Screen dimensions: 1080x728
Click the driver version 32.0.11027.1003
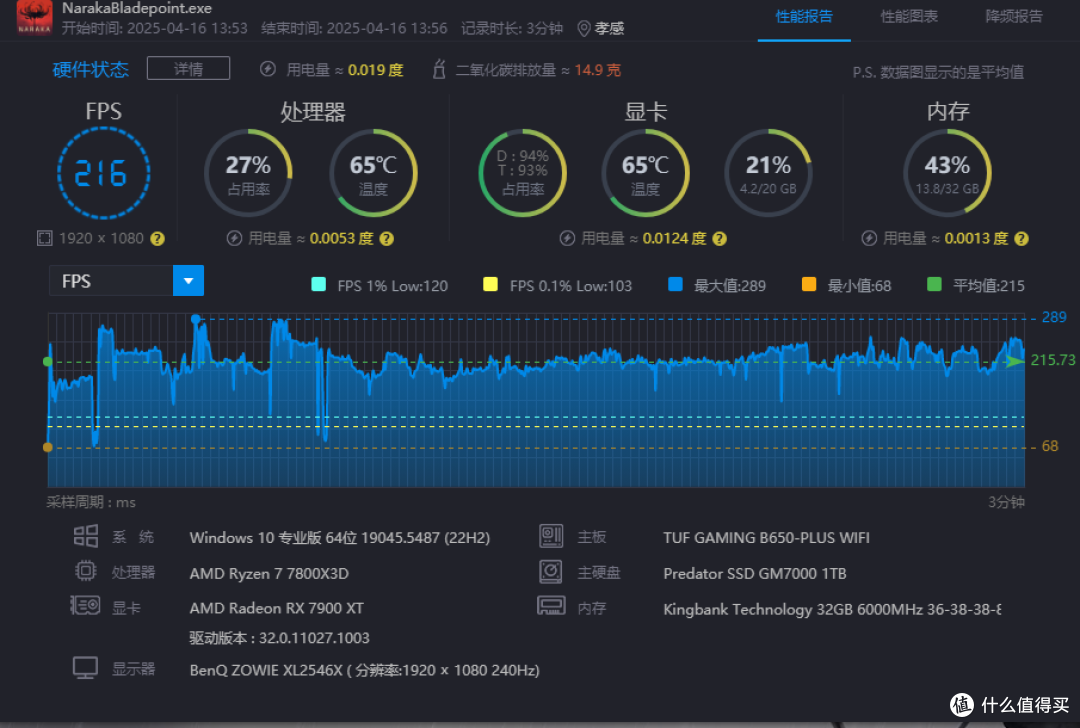click(314, 638)
